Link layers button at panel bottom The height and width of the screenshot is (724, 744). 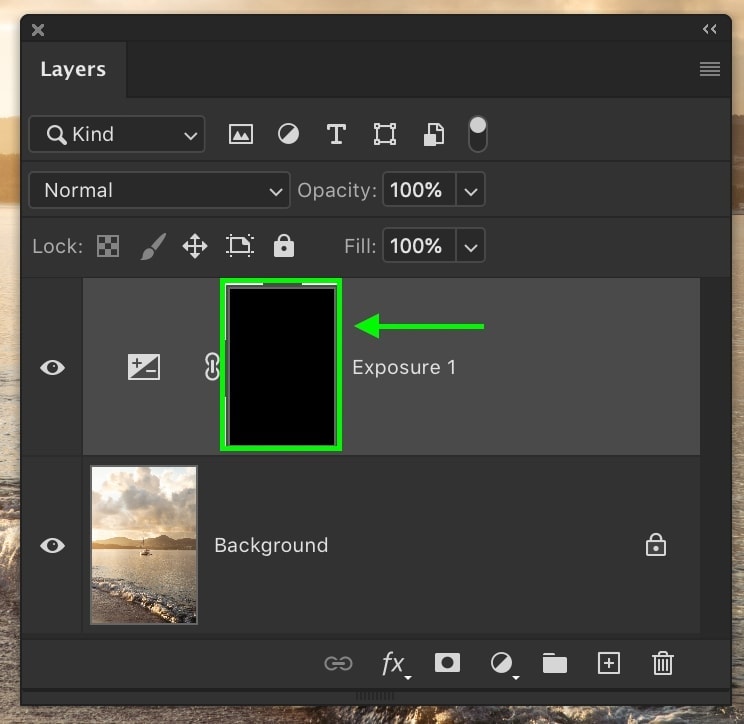[338, 663]
